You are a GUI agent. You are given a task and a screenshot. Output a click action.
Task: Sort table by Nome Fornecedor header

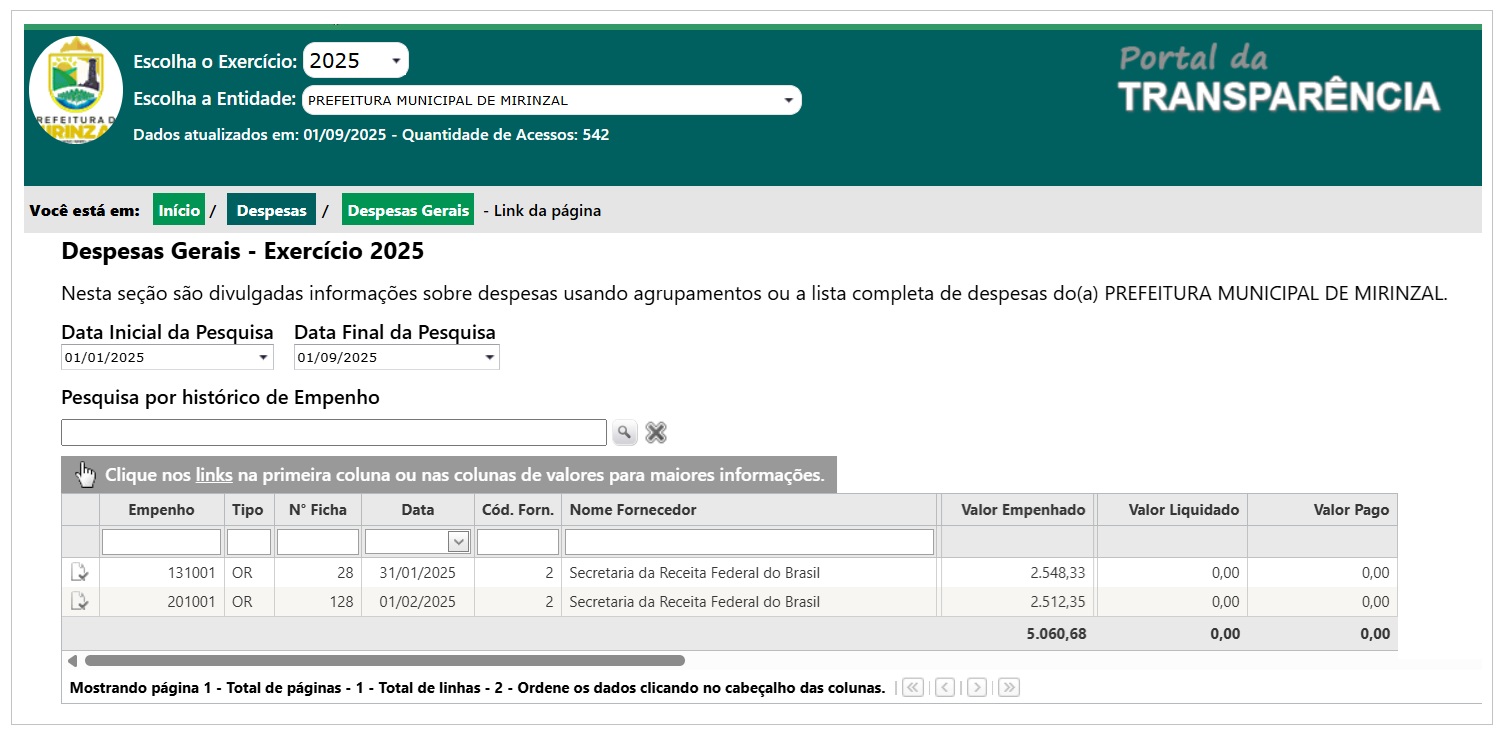click(x=633, y=510)
